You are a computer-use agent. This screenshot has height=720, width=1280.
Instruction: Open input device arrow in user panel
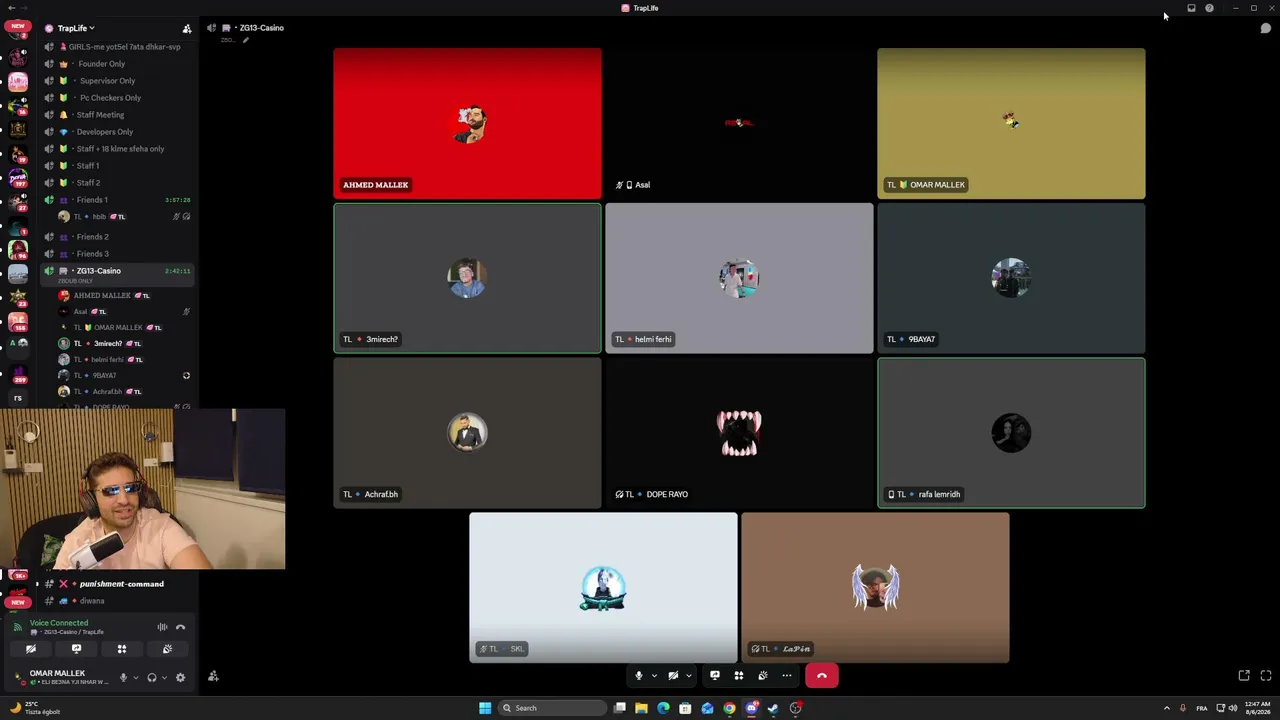tap(135, 678)
